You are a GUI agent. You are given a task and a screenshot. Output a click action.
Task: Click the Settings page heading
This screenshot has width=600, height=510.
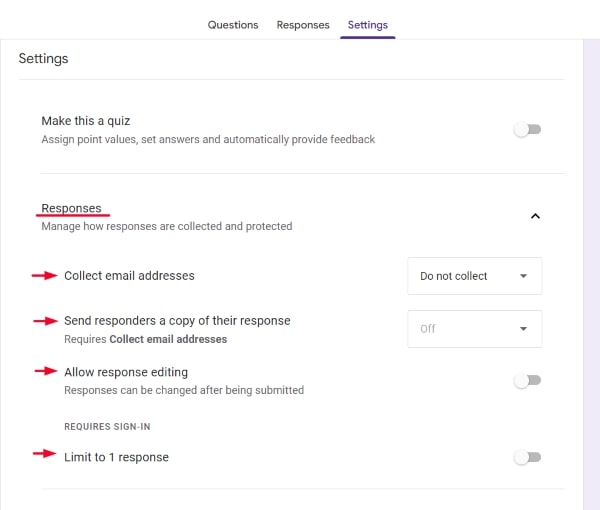pyautogui.click(x=44, y=59)
